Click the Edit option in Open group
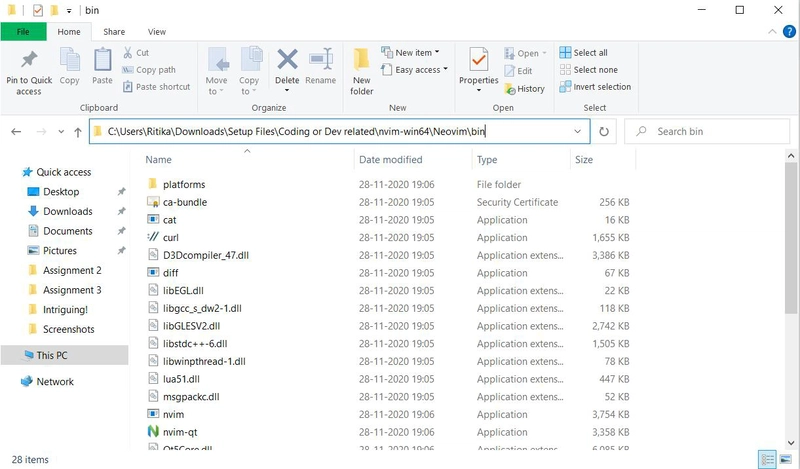This screenshot has width=800, height=469. 518,71
